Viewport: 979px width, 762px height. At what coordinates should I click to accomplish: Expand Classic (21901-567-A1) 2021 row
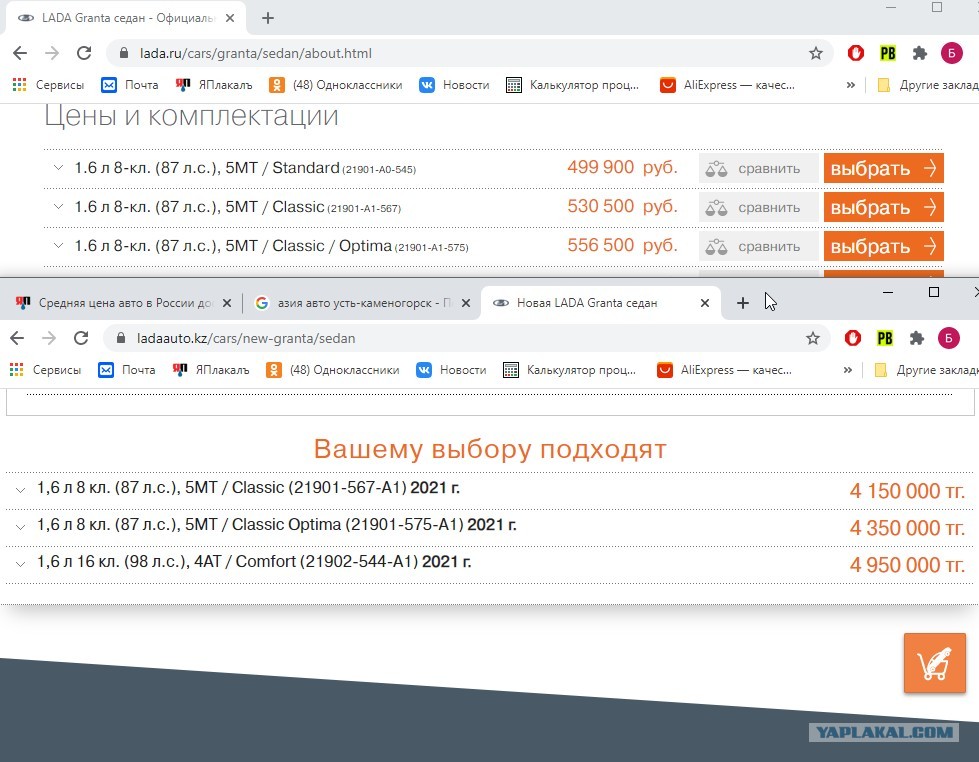point(20,490)
